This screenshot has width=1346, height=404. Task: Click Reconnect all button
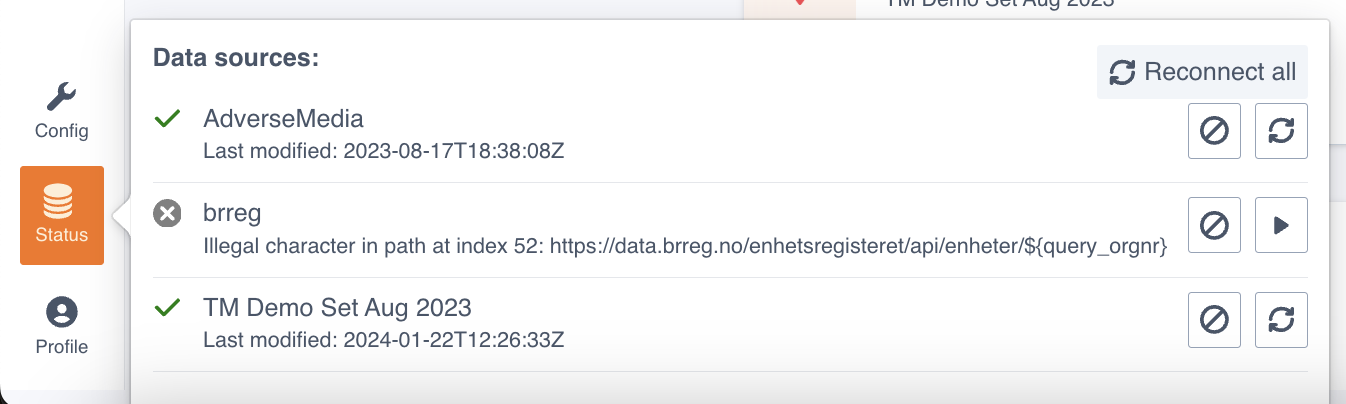pyautogui.click(x=1202, y=72)
